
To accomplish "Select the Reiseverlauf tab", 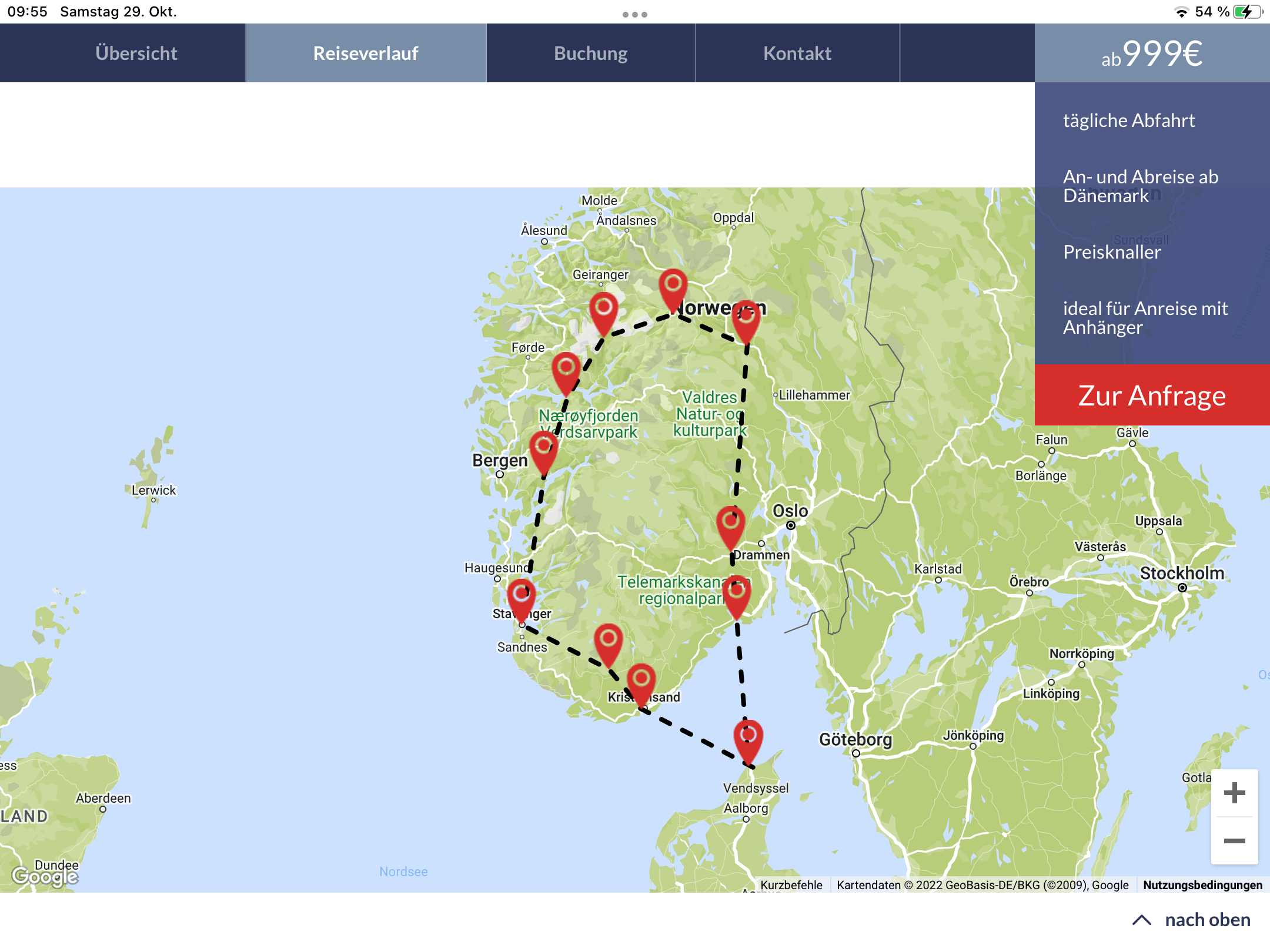I will [366, 53].
